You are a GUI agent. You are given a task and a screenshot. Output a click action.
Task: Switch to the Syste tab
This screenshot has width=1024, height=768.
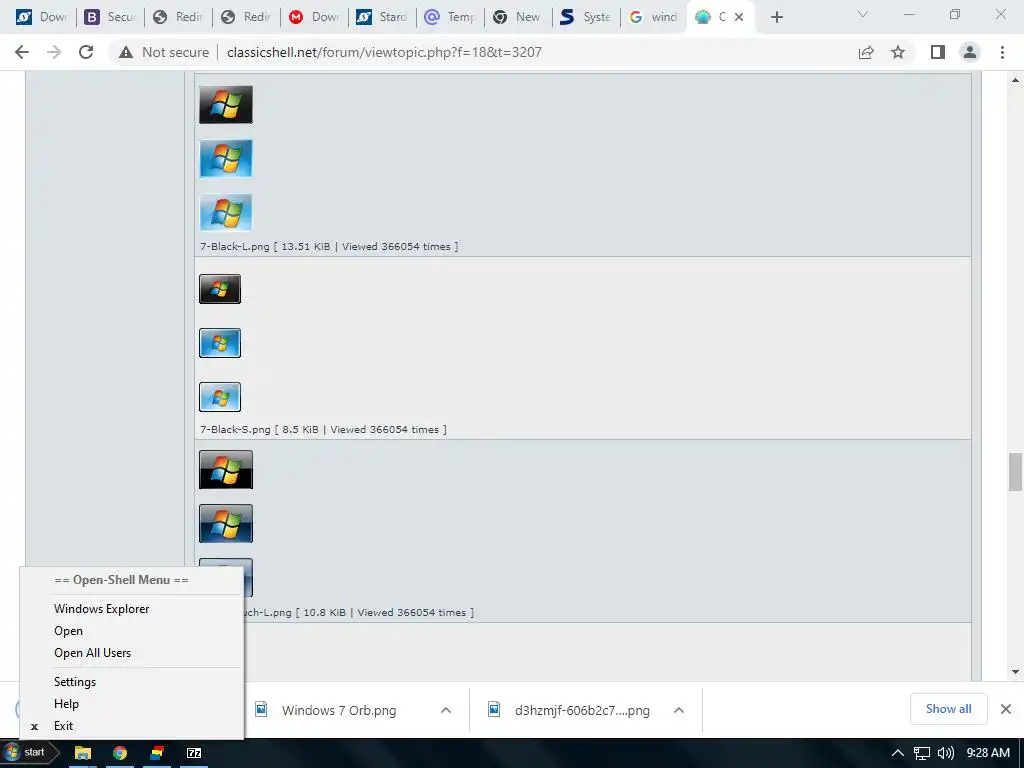pos(586,17)
